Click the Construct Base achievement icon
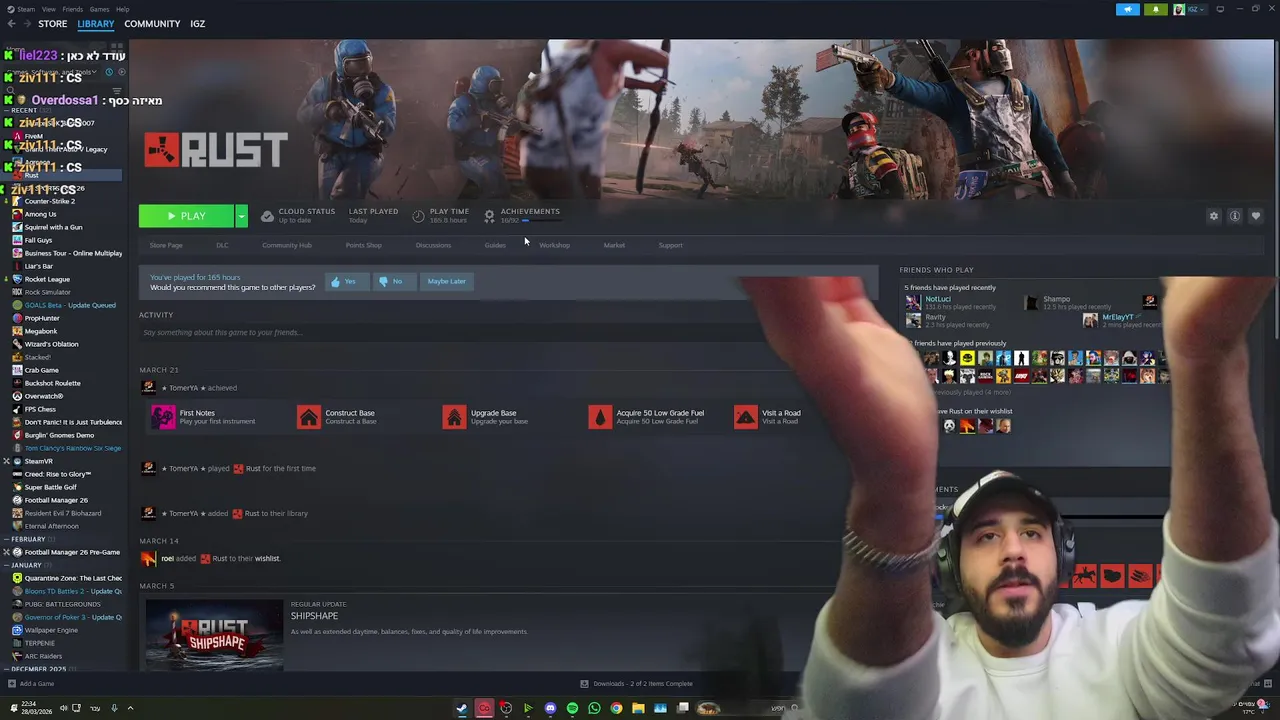Image resolution: width=1280 pixels, height=720 pixels. 308,416
